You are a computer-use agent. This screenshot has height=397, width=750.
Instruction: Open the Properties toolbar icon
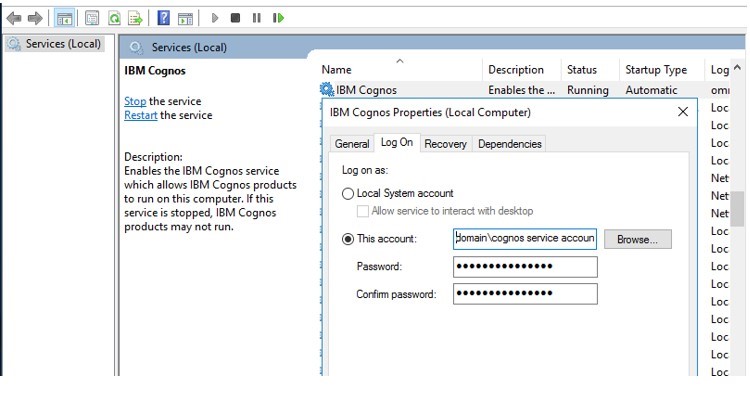coord(92,18)
